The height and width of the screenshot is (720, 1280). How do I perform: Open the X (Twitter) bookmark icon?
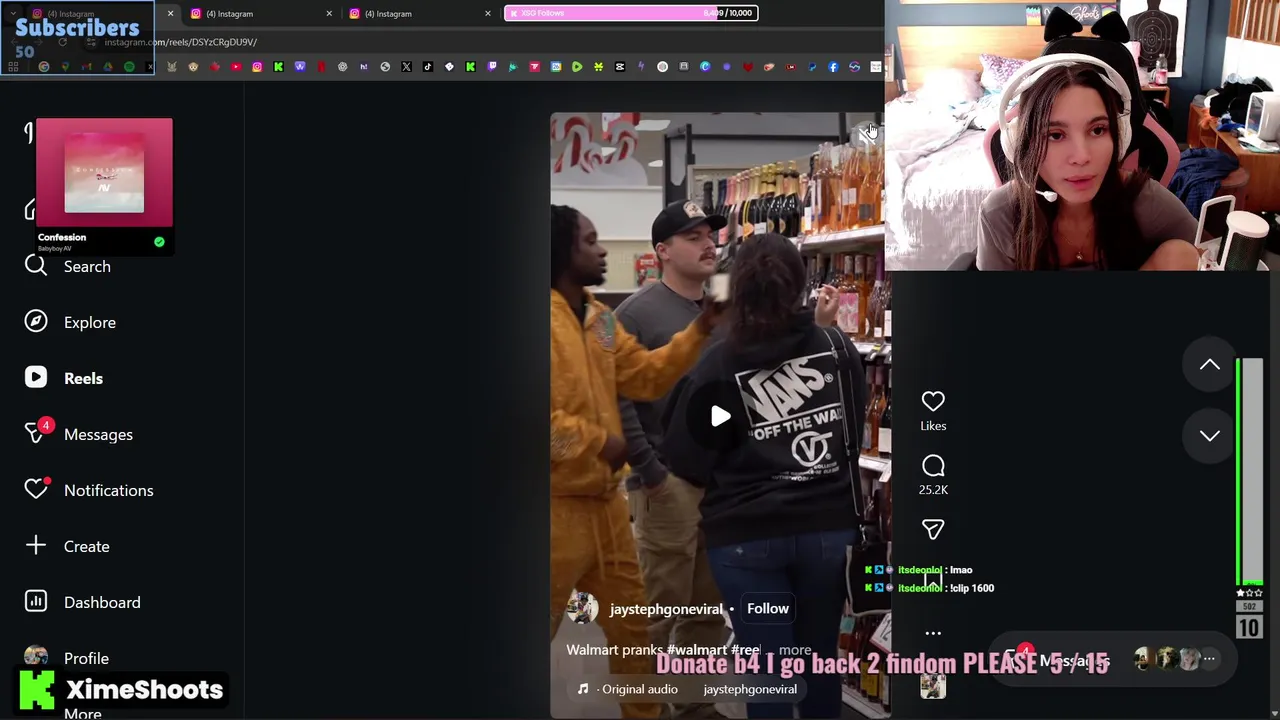point(406,67)
